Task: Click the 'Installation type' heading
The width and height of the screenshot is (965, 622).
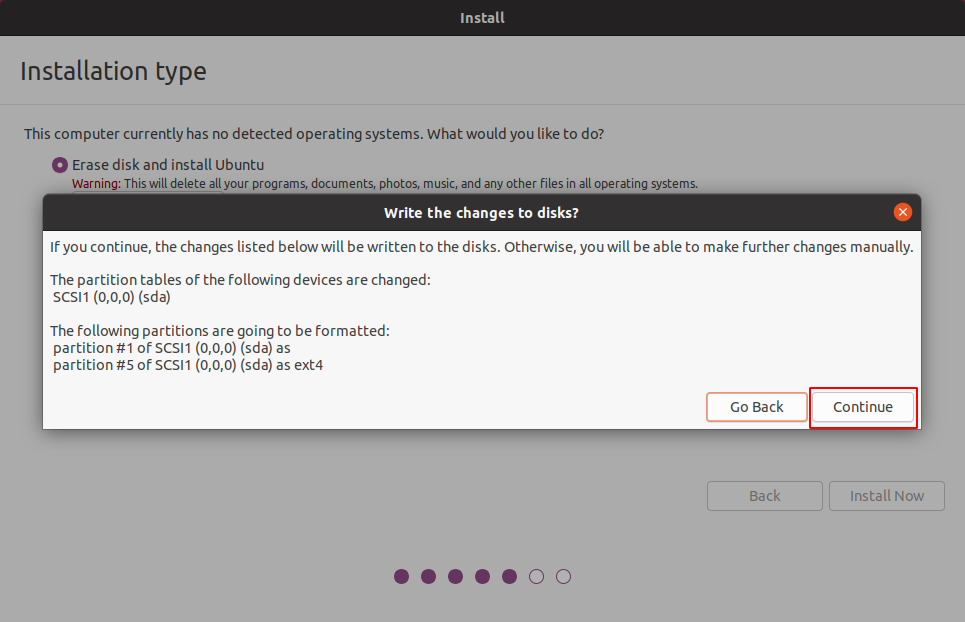Action: point(113,72)
